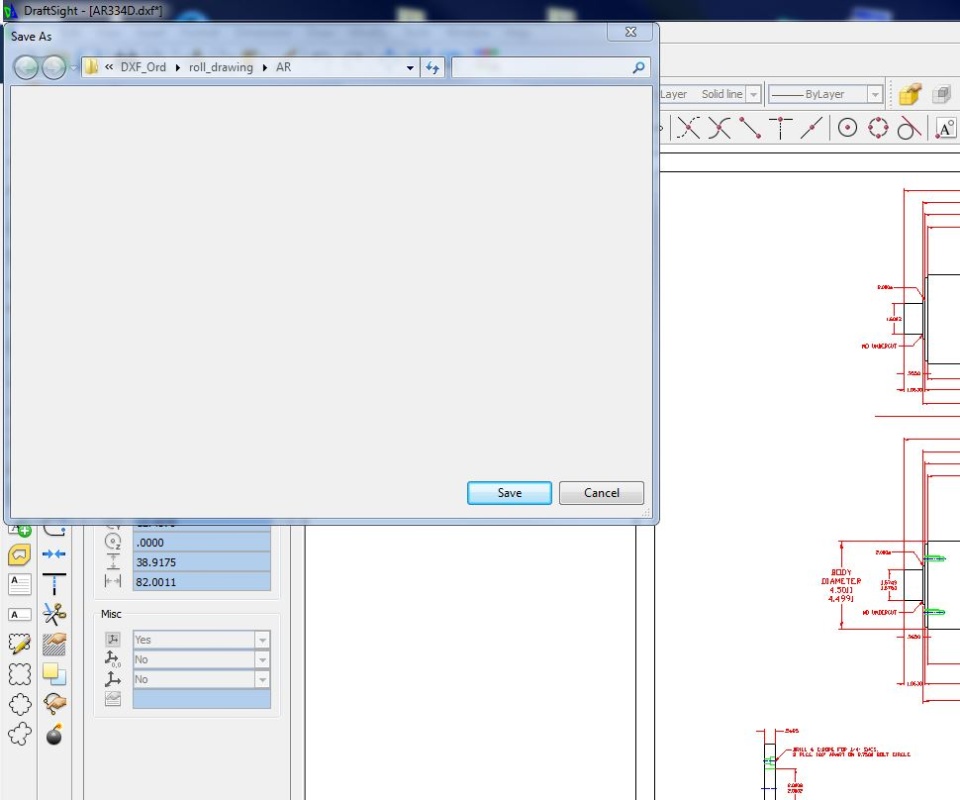
Task: Click the .0000 center Z field
Action: pos(201,542)
